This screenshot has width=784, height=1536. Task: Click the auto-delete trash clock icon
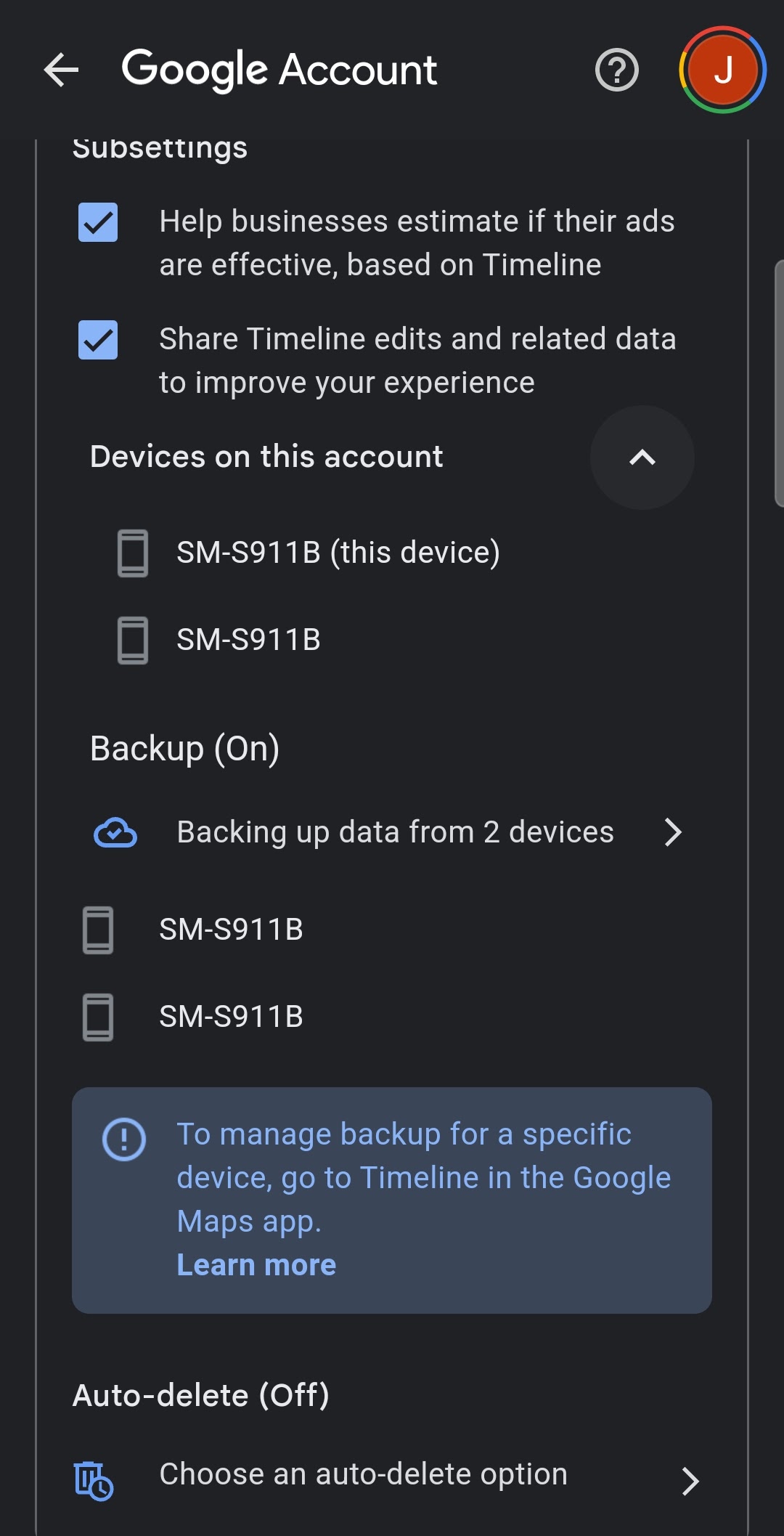(94, 1480)
